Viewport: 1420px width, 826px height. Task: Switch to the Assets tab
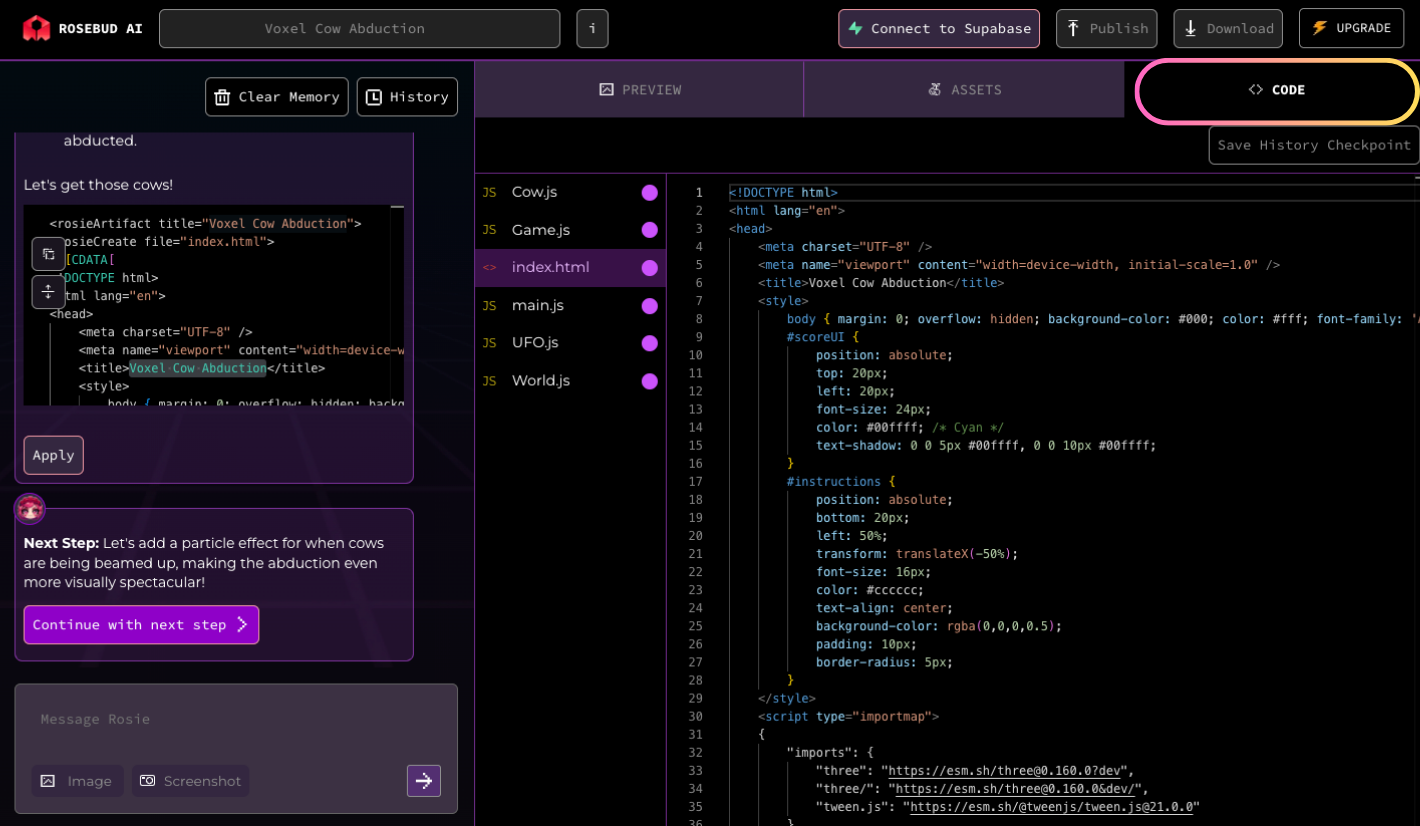pyautogui.click(x=964, y=90)
